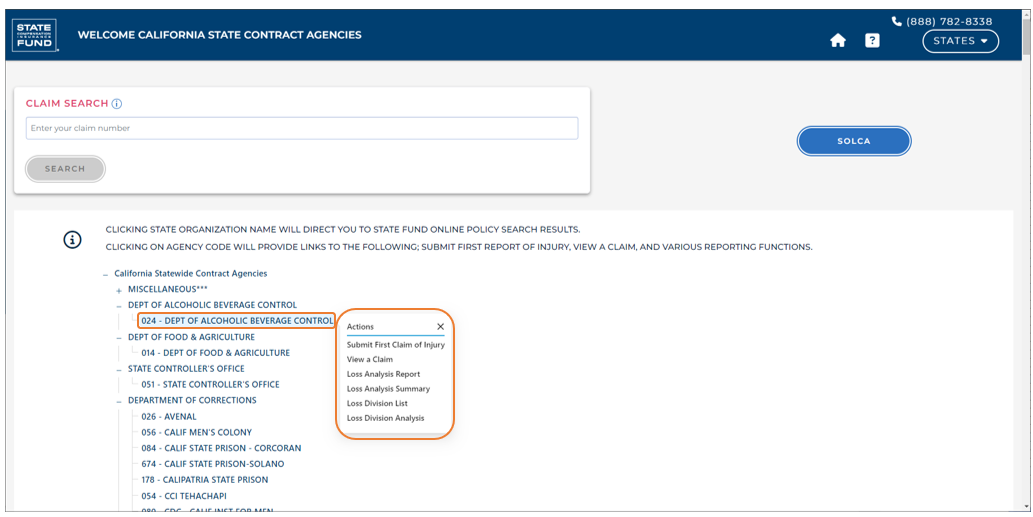Open the help question mark icon
Screen dimensions: 1033x517
pyautogui.click(x=872, y=41)
